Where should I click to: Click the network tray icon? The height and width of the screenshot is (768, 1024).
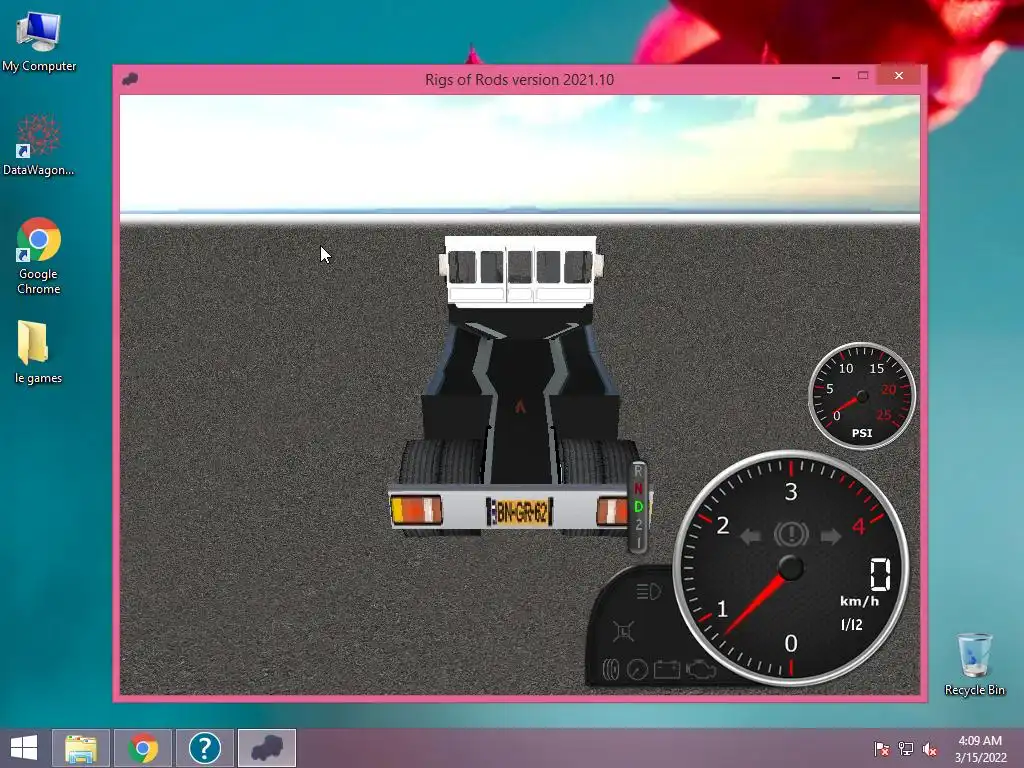tap(906, 748)
